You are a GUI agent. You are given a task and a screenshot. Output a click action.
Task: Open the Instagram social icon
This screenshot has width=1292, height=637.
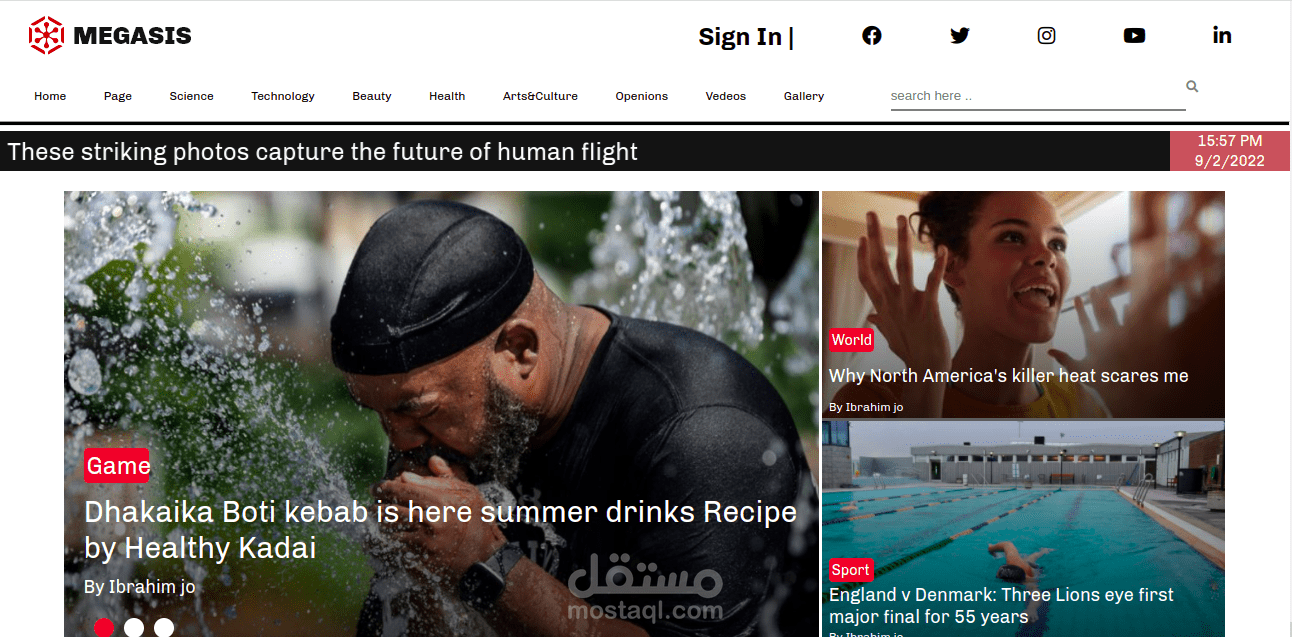coord(1046,36)
